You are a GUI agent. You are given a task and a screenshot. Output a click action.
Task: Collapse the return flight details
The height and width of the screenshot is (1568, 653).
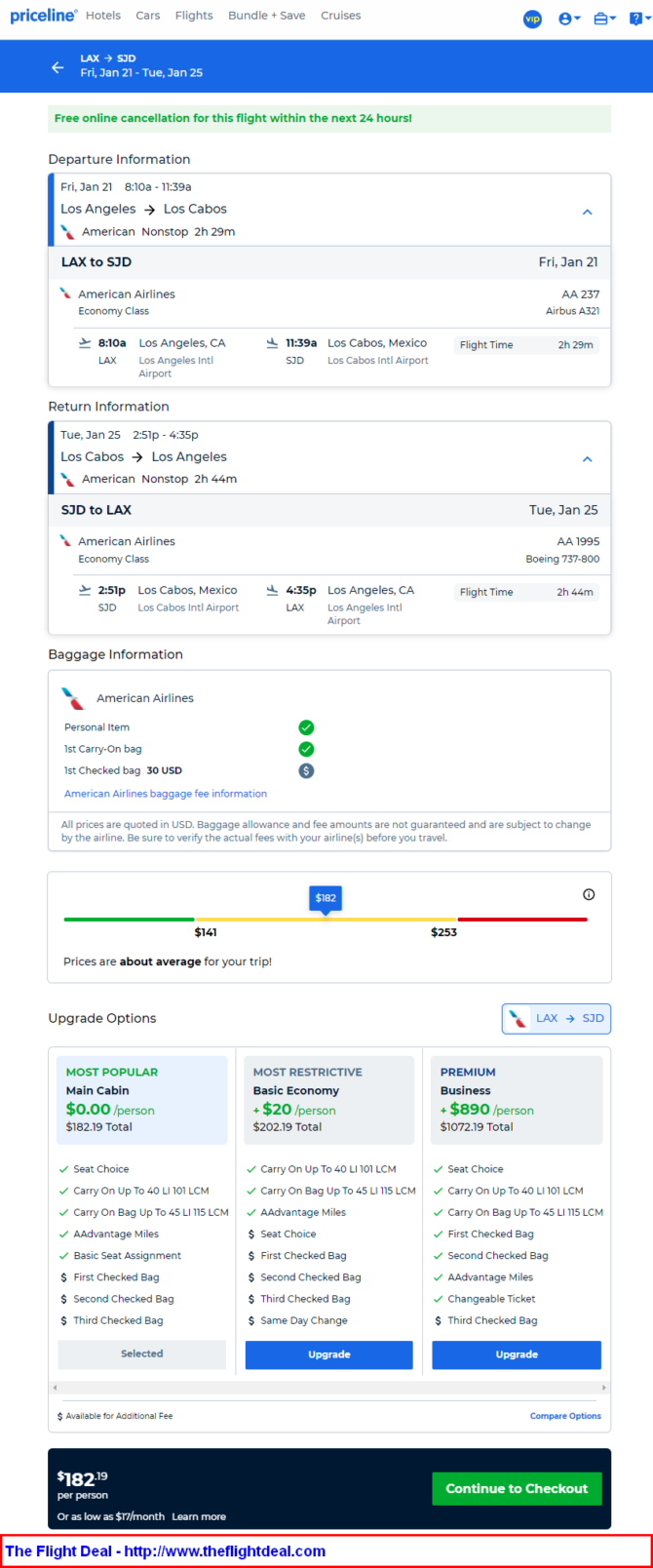click(x=587, y=459)
